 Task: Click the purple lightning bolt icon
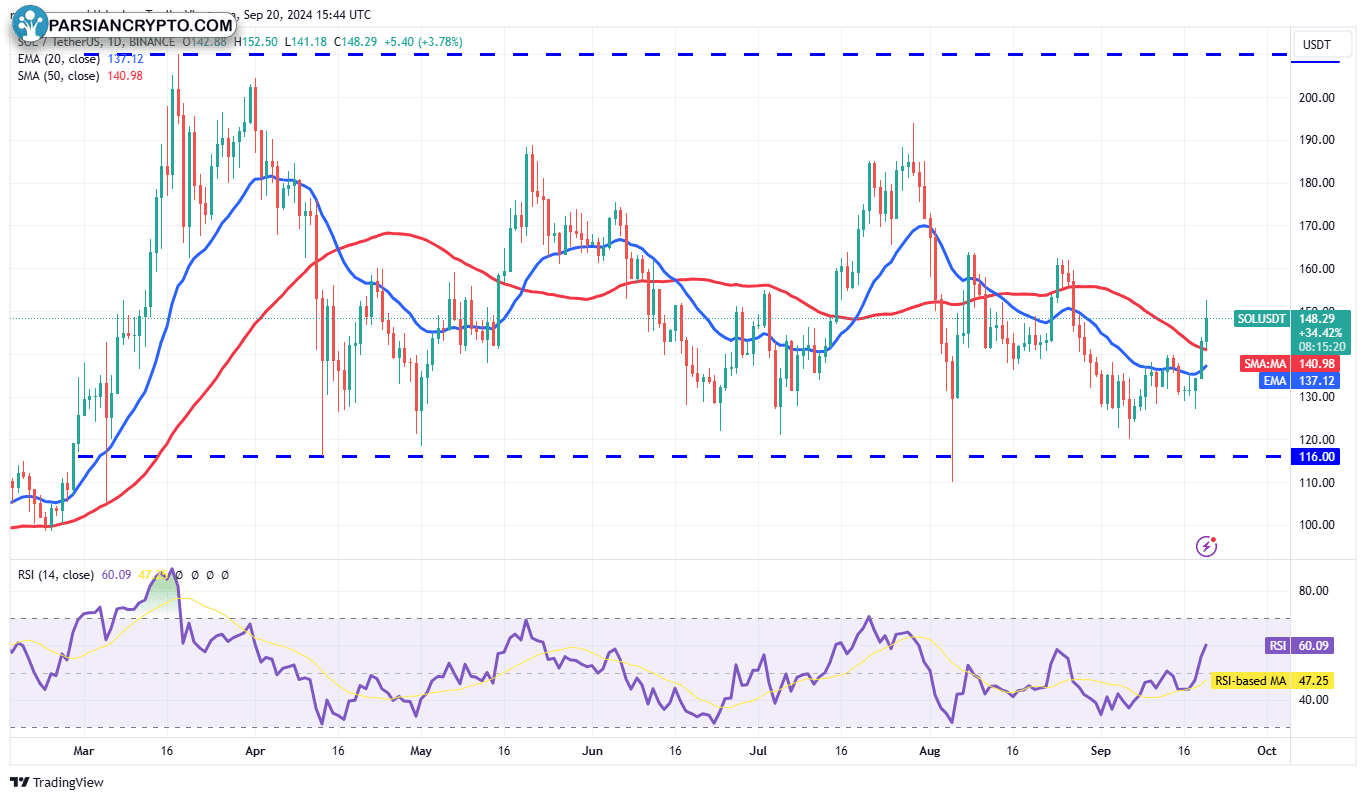[x=1207, y=546]
